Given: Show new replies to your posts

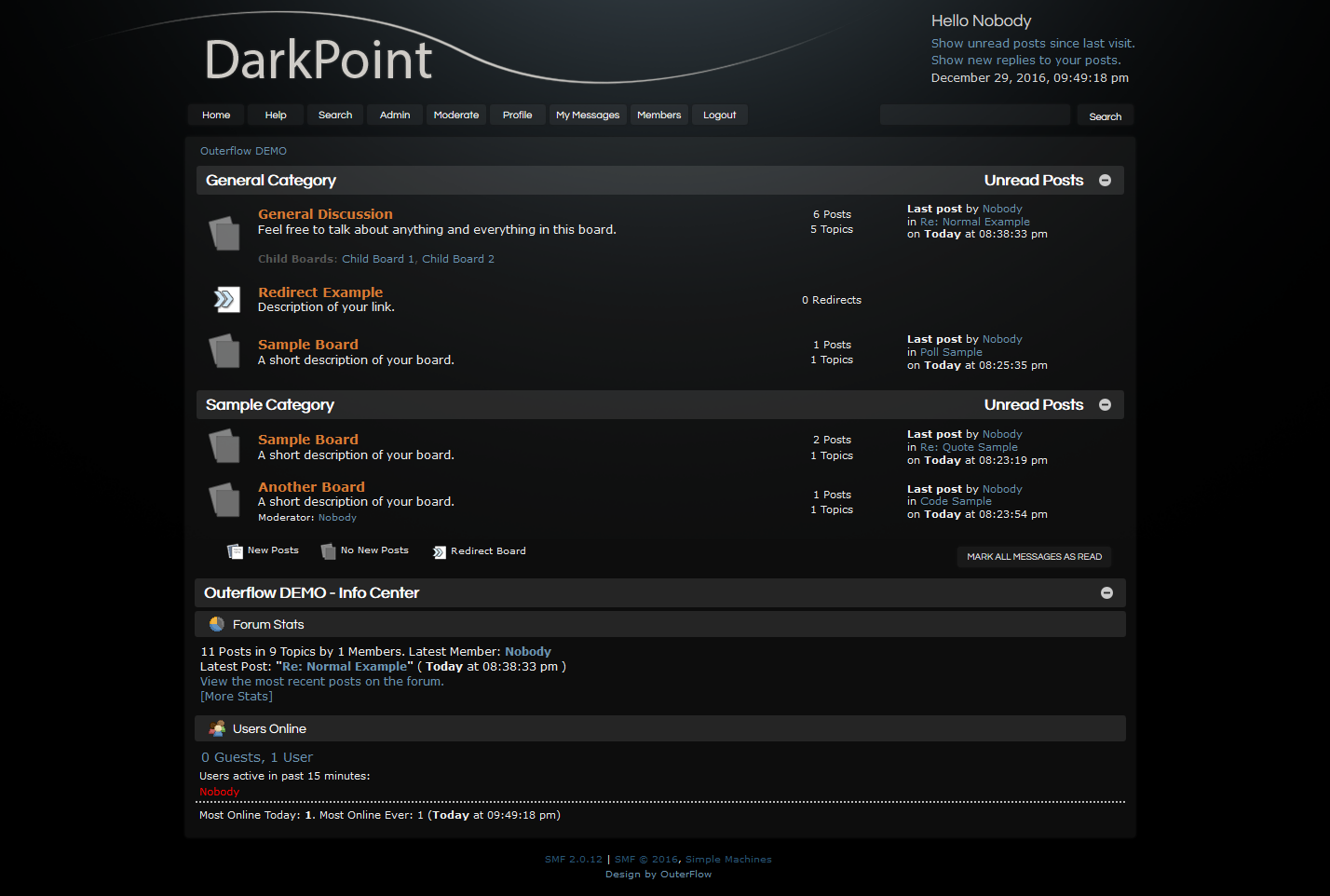Looking at the screenshot, I should 1026,60.
